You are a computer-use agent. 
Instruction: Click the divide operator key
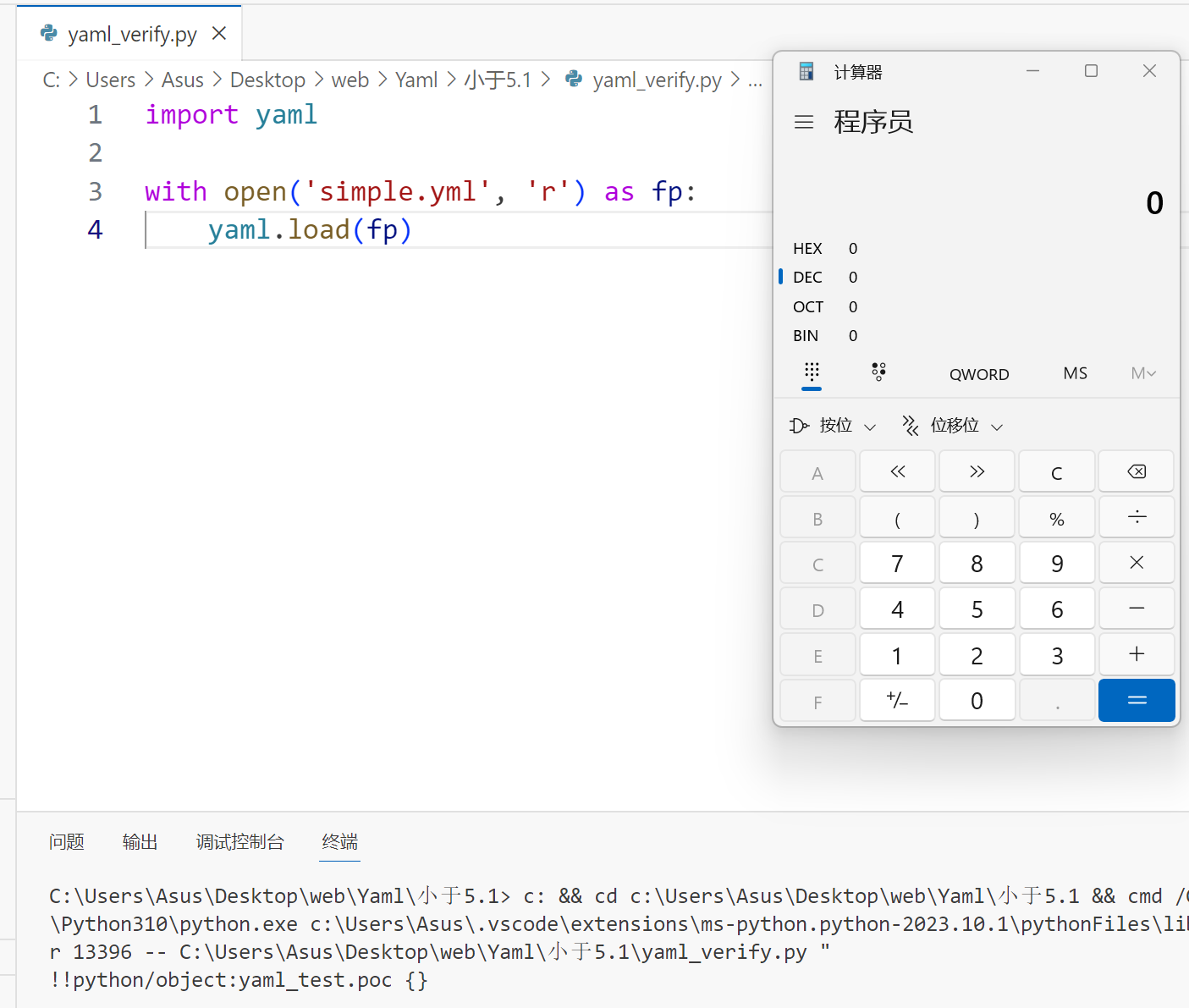point(1137,517)
